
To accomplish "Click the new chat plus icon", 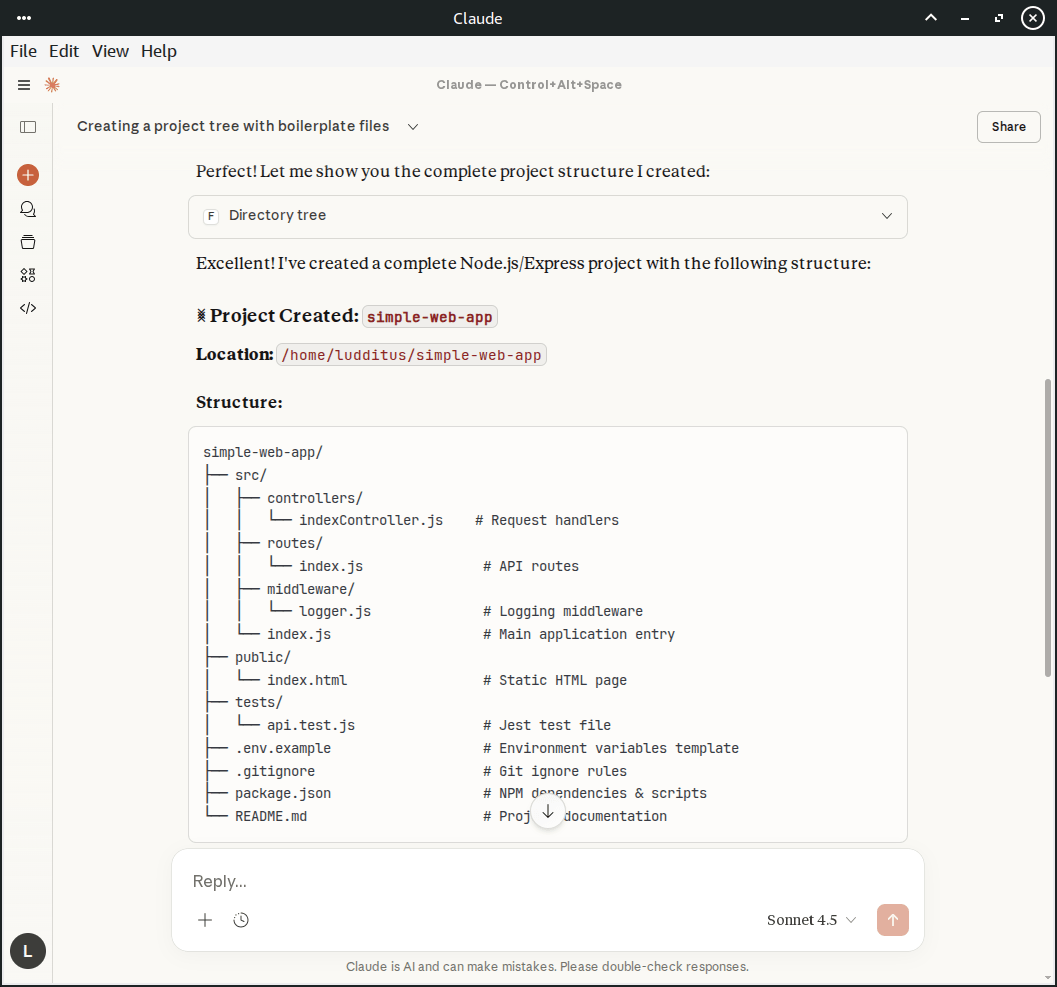I will point(28,175).
